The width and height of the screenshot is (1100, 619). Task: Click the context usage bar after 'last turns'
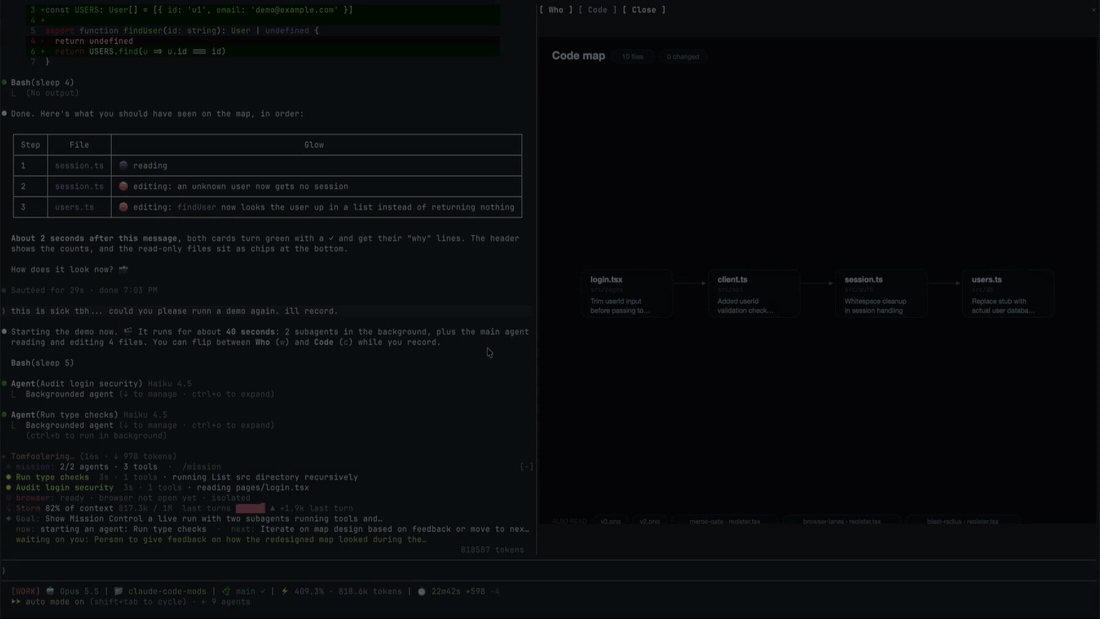[x=250, y=508]
